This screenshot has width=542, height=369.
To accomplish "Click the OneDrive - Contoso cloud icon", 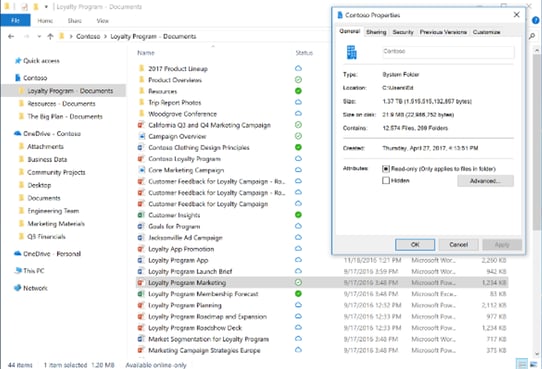I will click(18, 133).
